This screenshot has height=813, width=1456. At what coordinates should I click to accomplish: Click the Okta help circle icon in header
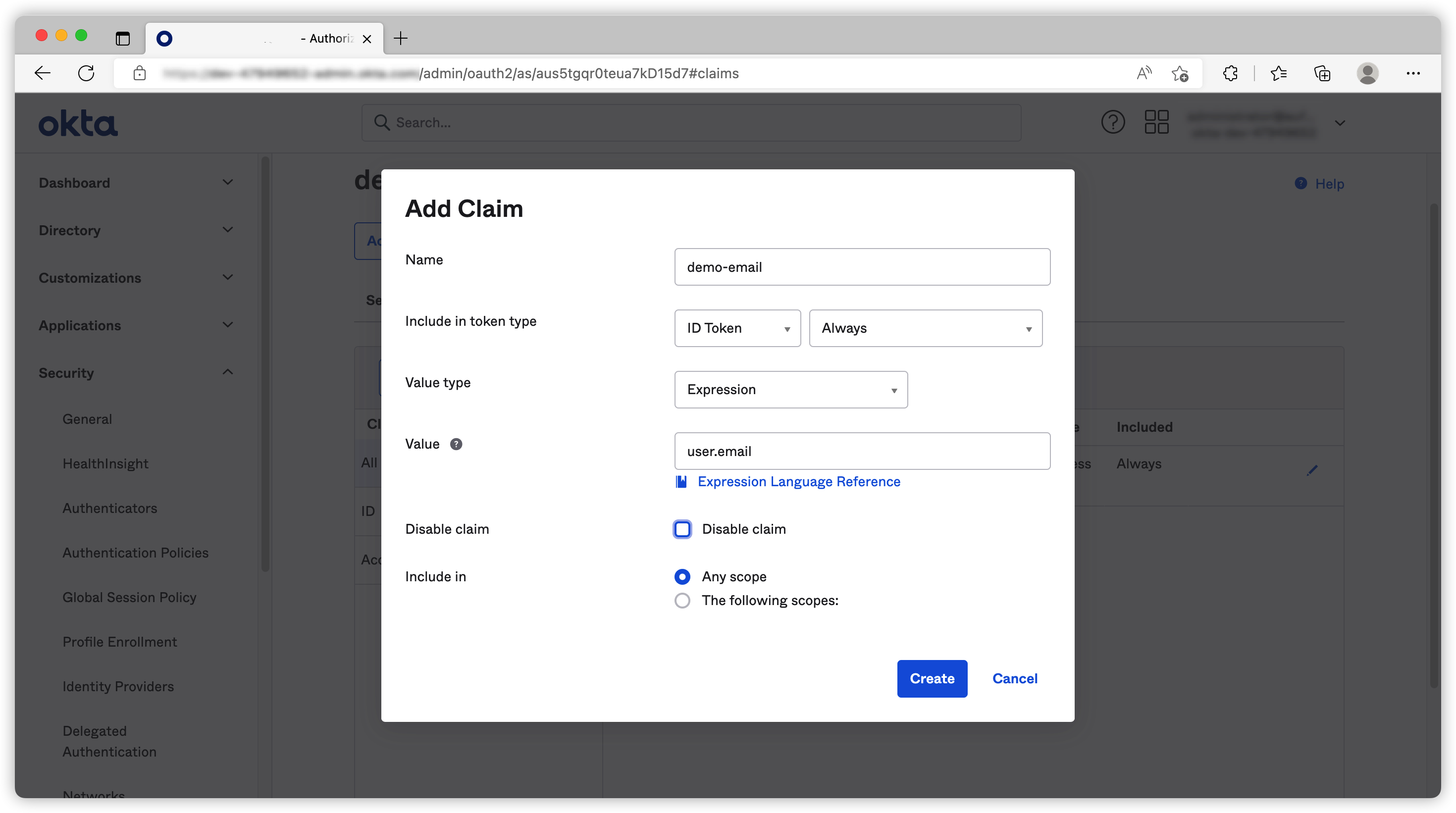(1112, 122)
